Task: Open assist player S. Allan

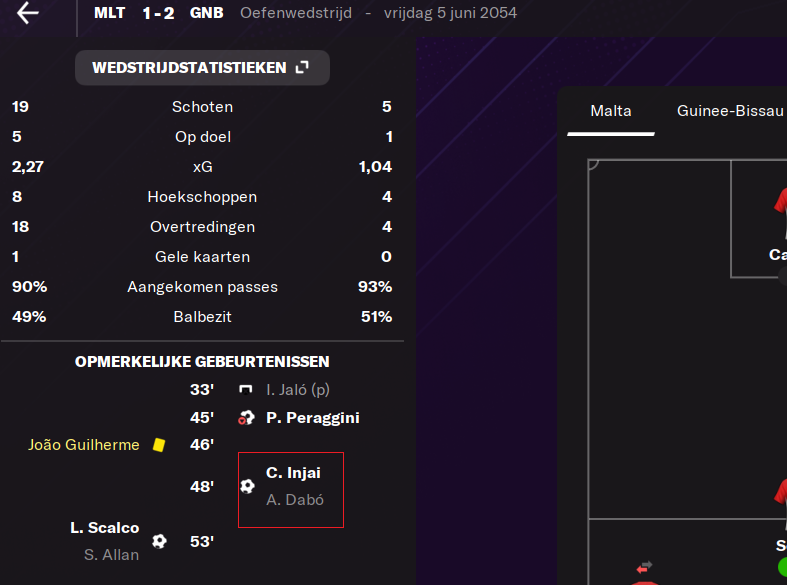Action: (111, 555)
